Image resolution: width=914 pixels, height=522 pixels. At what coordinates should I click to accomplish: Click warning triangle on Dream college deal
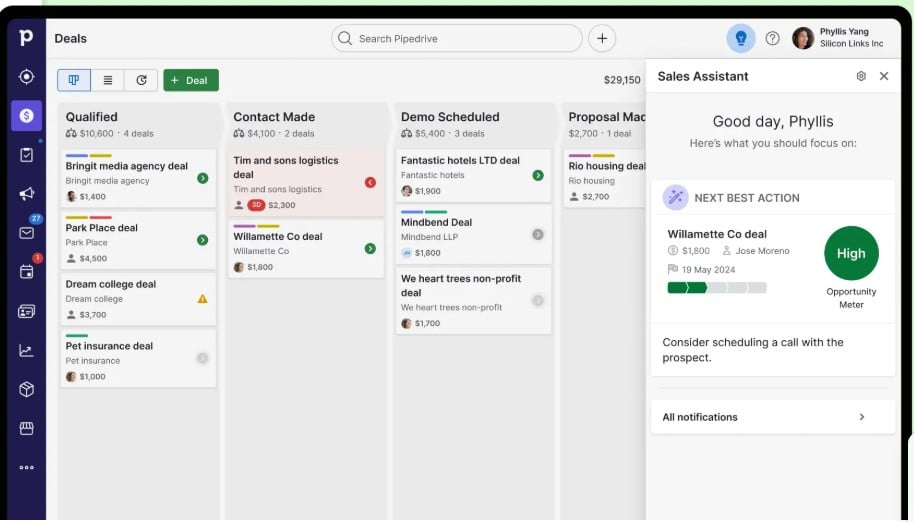pos(202,299)
